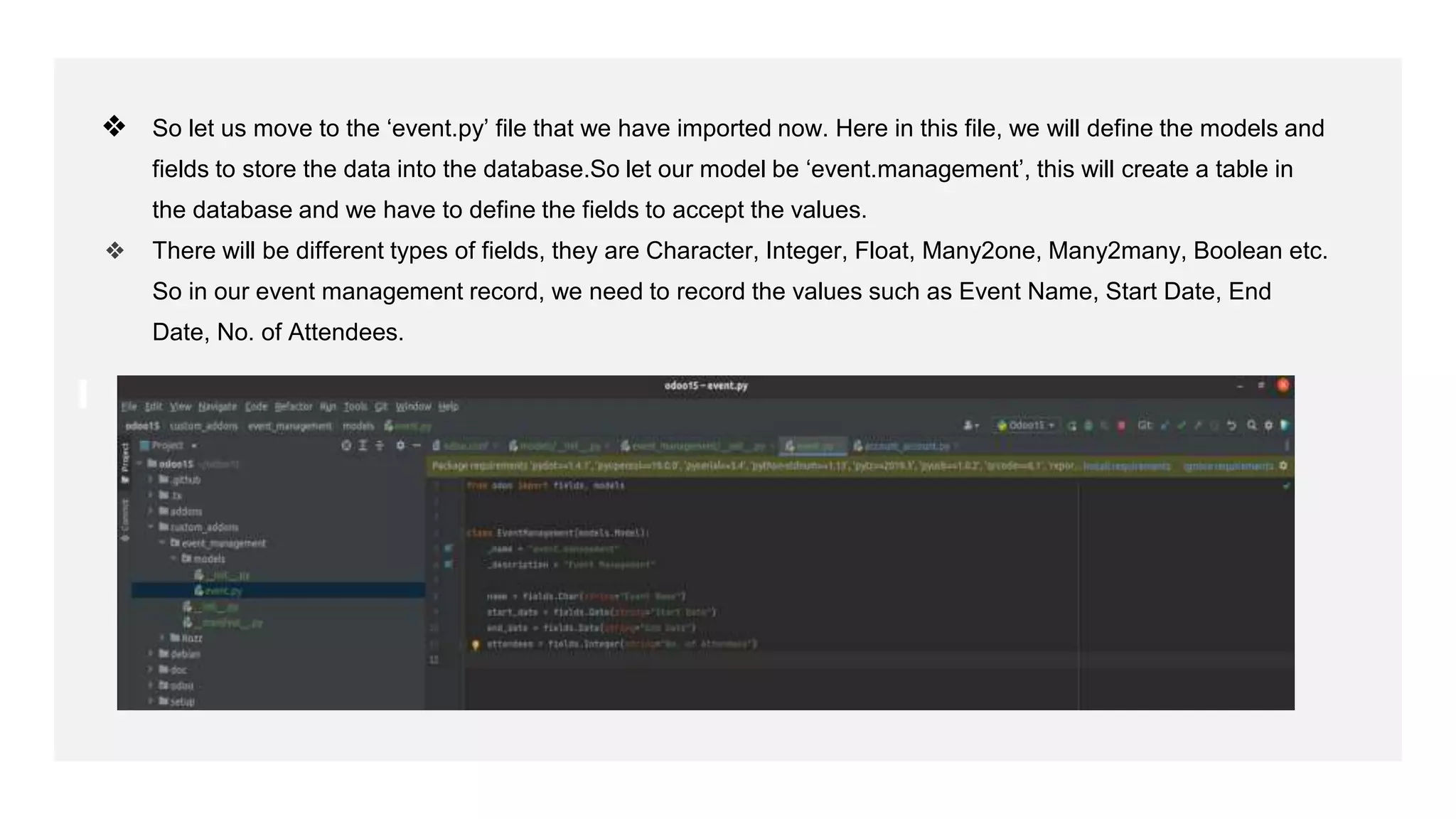This screenshot has height=819, width=1456.
Task: Click the Select Opened File target icon
Action: (346, 445)
